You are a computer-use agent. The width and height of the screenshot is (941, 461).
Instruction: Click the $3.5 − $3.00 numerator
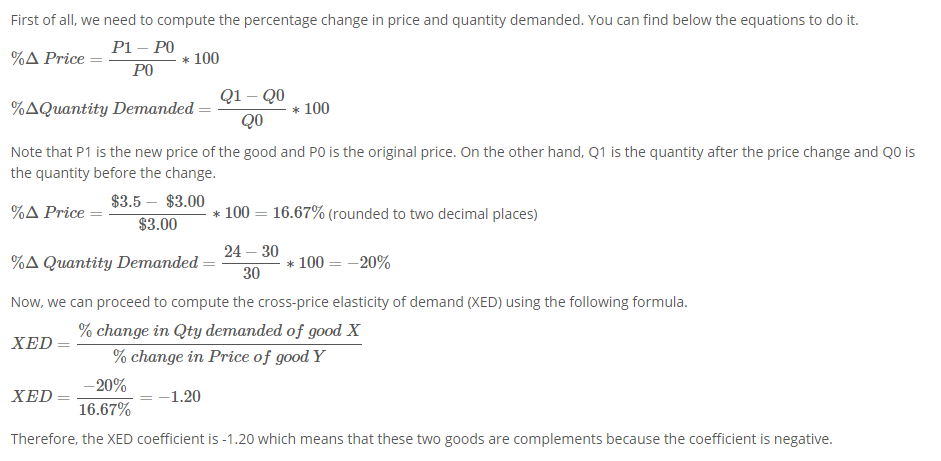click(x=157, y=202)
